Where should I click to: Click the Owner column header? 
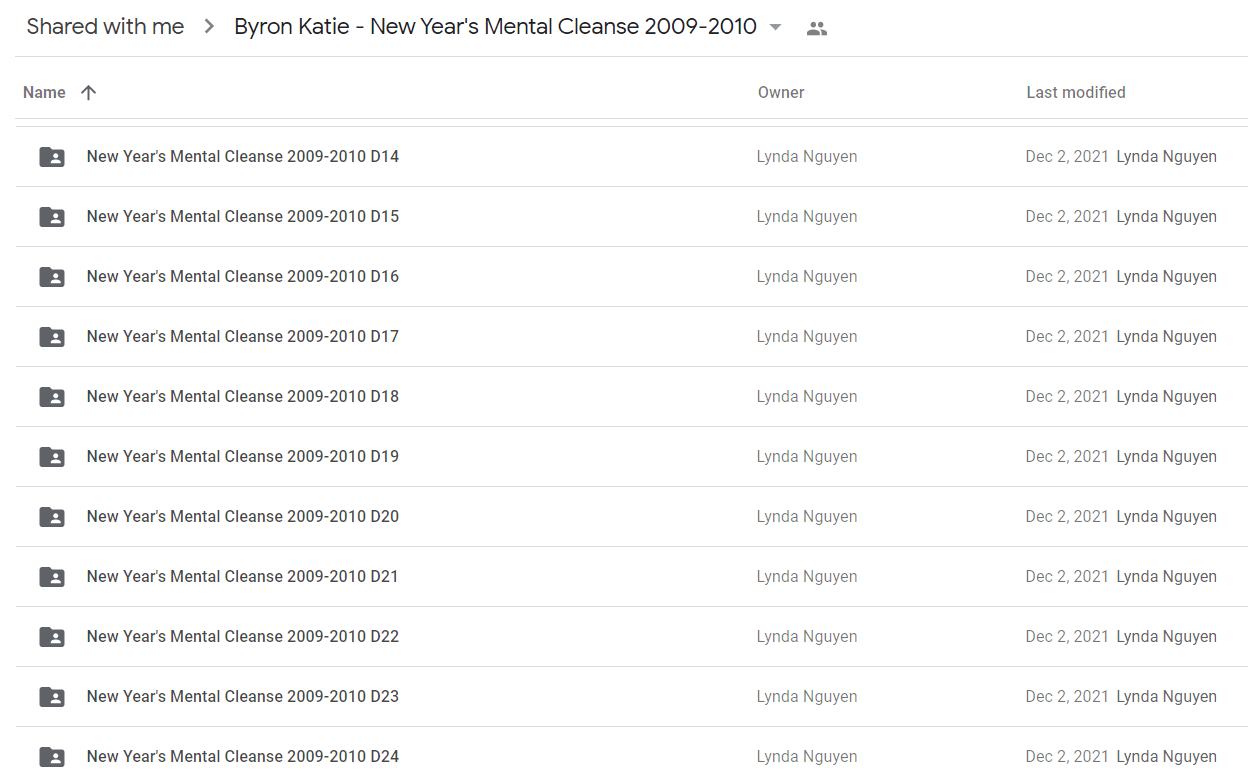781,92
